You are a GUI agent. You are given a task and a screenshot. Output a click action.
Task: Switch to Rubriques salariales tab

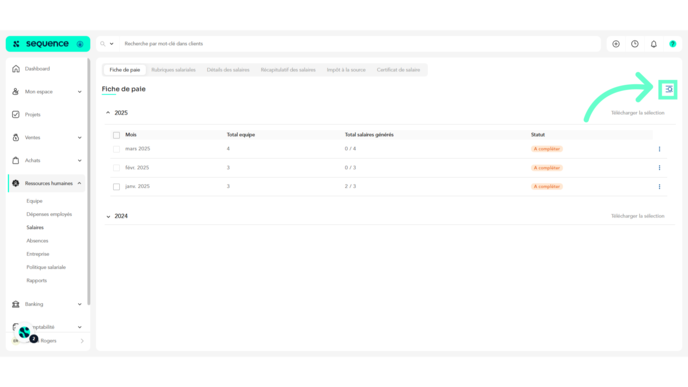point(173,70)
